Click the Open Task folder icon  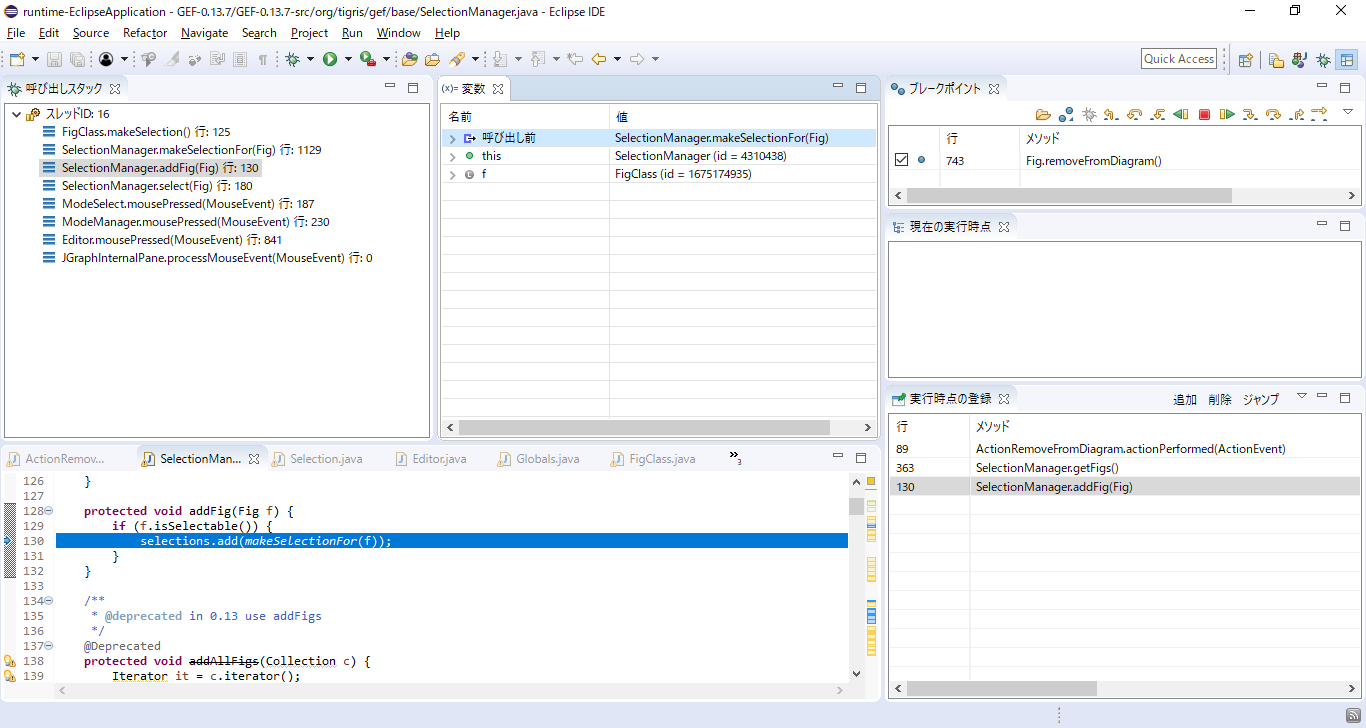(x=433, y=60)
